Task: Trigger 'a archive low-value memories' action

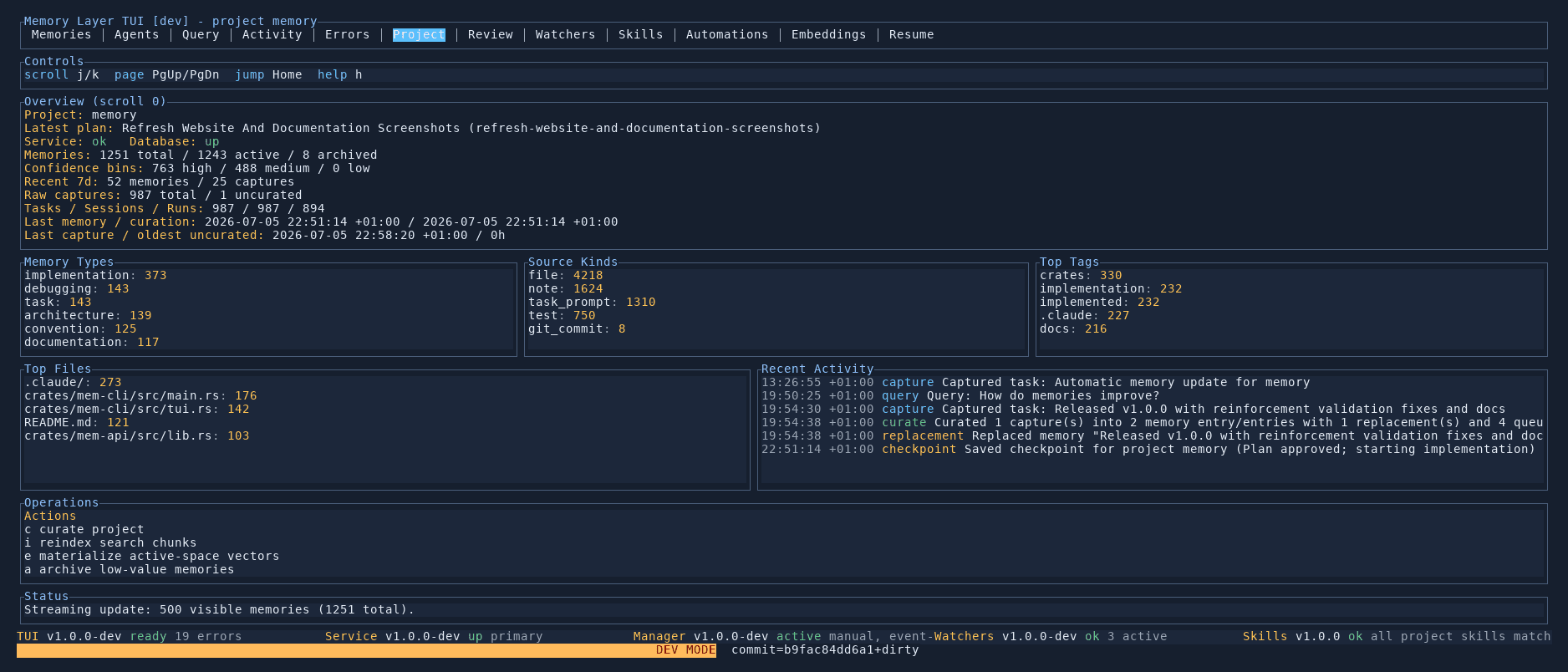Action: tap(130, 569)
